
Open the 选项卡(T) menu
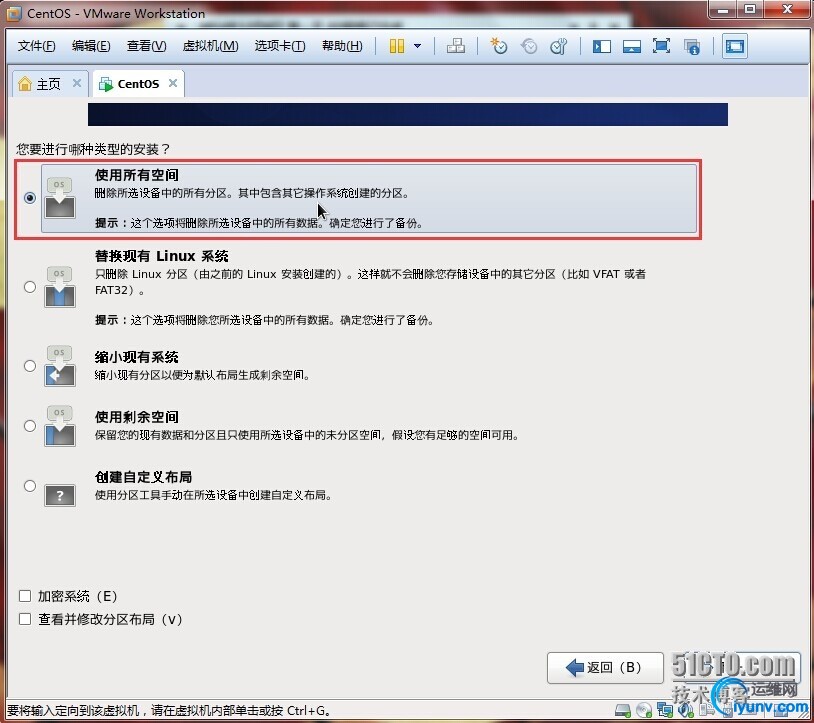(280, 46)
